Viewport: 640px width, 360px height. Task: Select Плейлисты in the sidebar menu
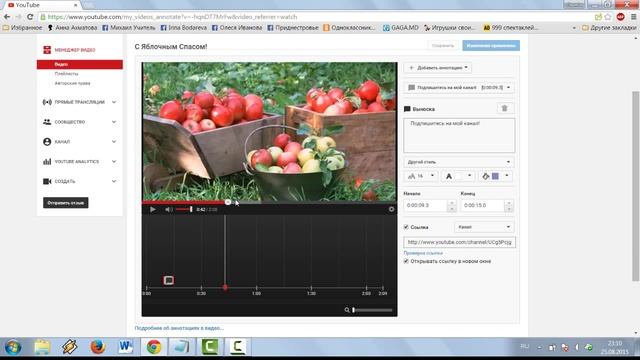[66, 74]
